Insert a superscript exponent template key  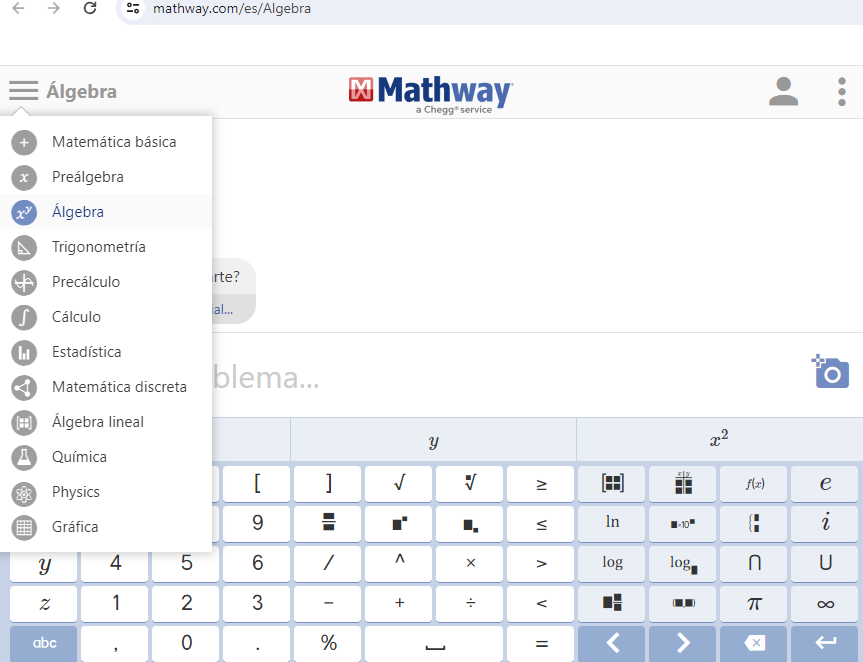pyautogui.click(x=399, y=523)
